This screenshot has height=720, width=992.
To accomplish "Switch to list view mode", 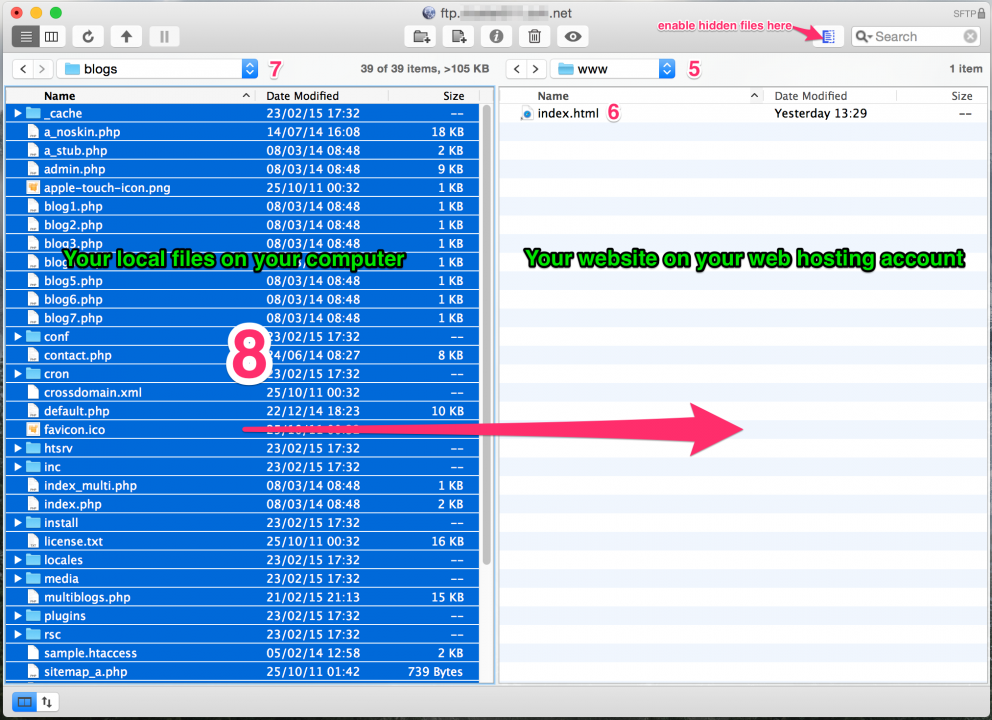I will pos(26,37).
